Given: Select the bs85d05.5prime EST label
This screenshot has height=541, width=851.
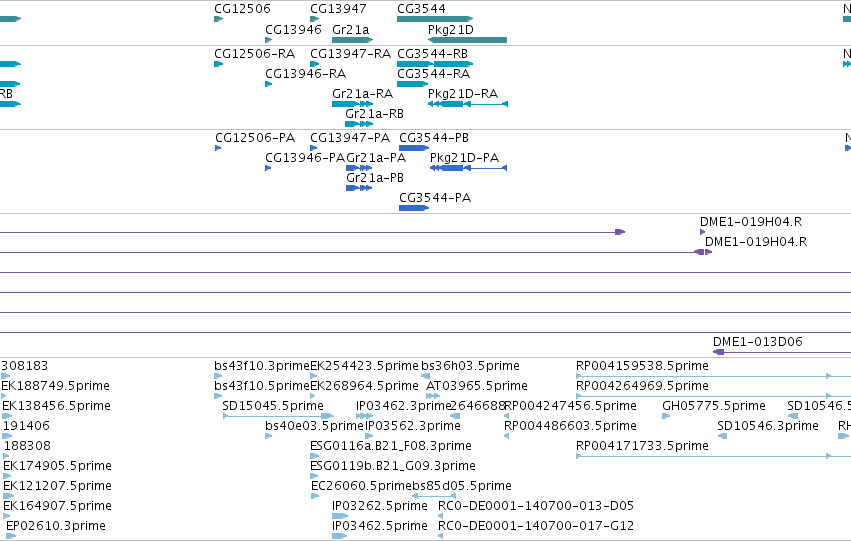Looking at the screenshot, I should (462, 486).
